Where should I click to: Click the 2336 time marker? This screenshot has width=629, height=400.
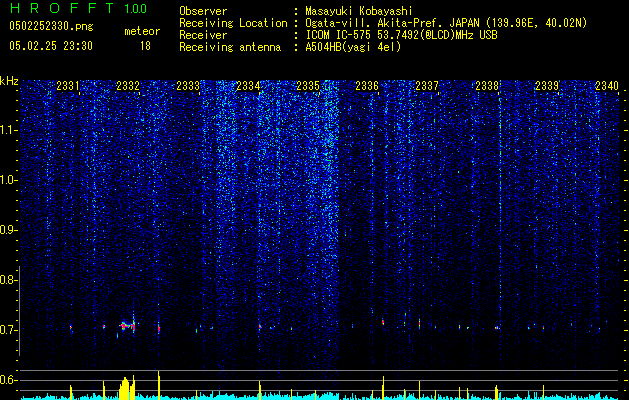[367, 85]
